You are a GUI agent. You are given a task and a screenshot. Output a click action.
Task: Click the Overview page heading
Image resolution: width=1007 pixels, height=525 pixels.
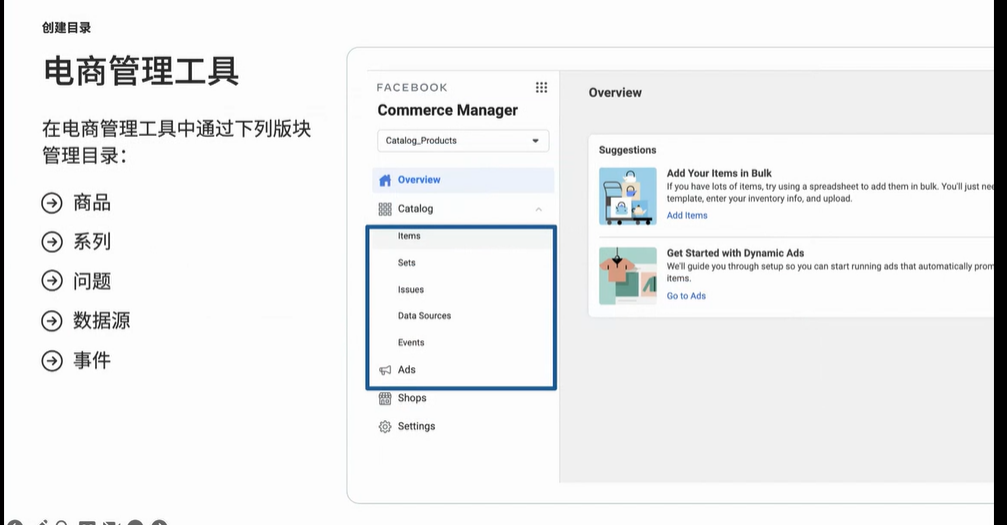(x=615, y=93)
